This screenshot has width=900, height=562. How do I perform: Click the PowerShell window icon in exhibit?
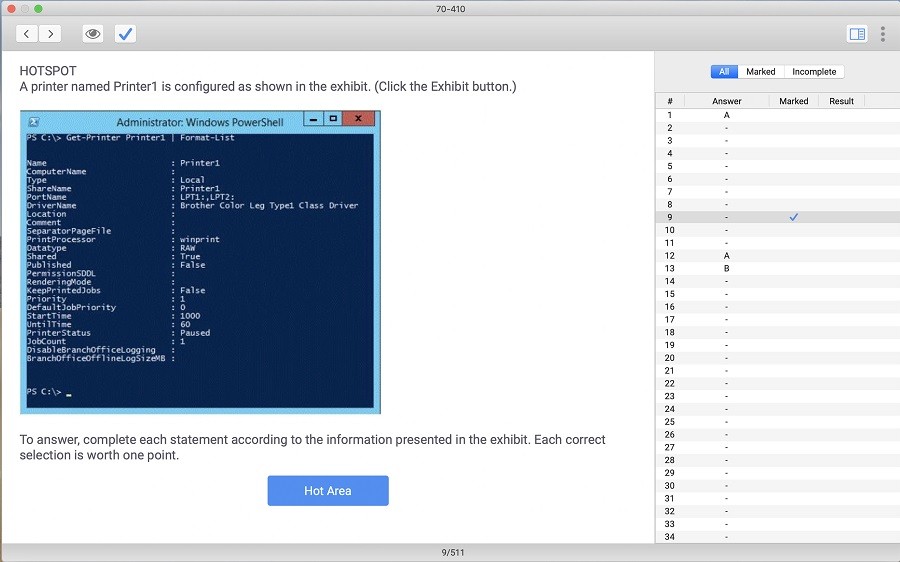click(x=34, y=122)
